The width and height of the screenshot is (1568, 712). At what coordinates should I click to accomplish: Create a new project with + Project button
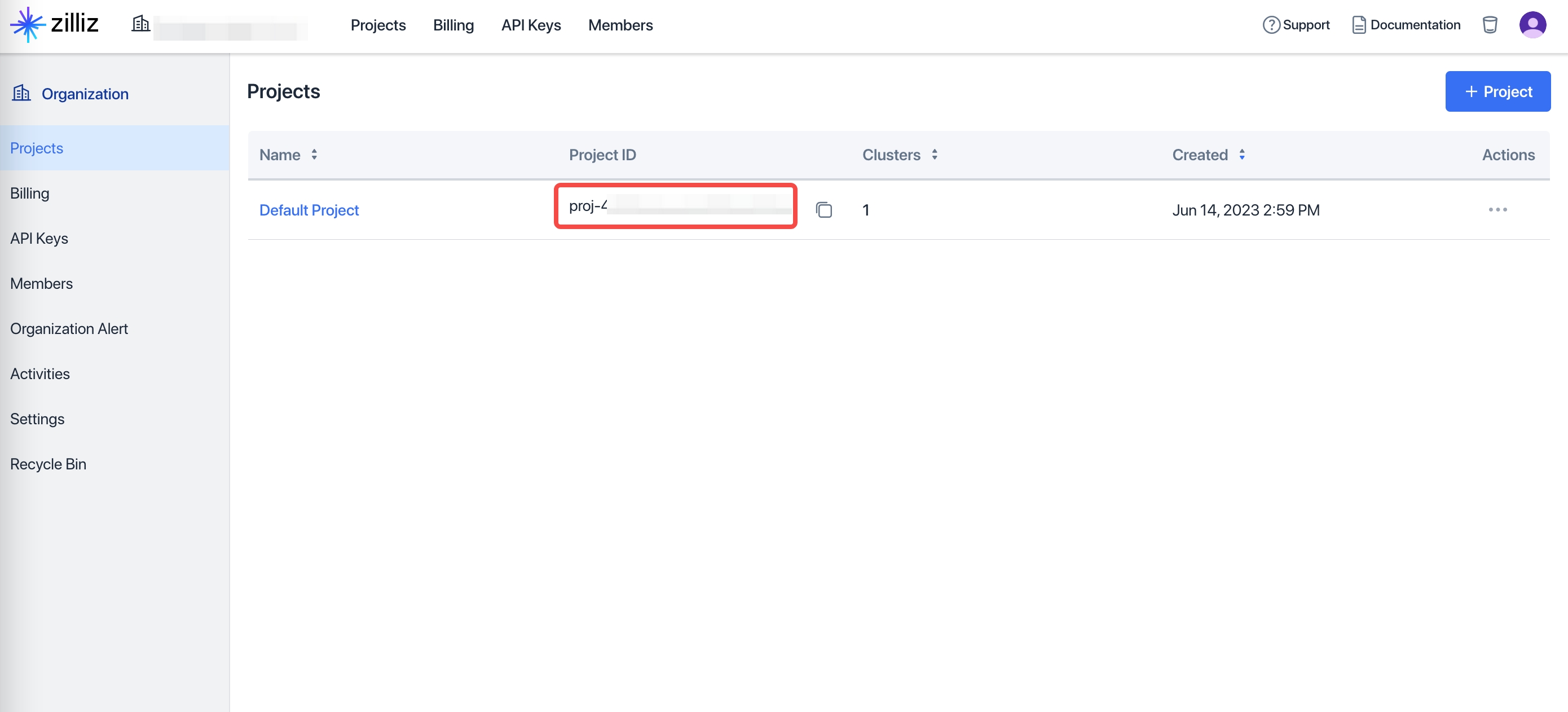click(1497, 91)
